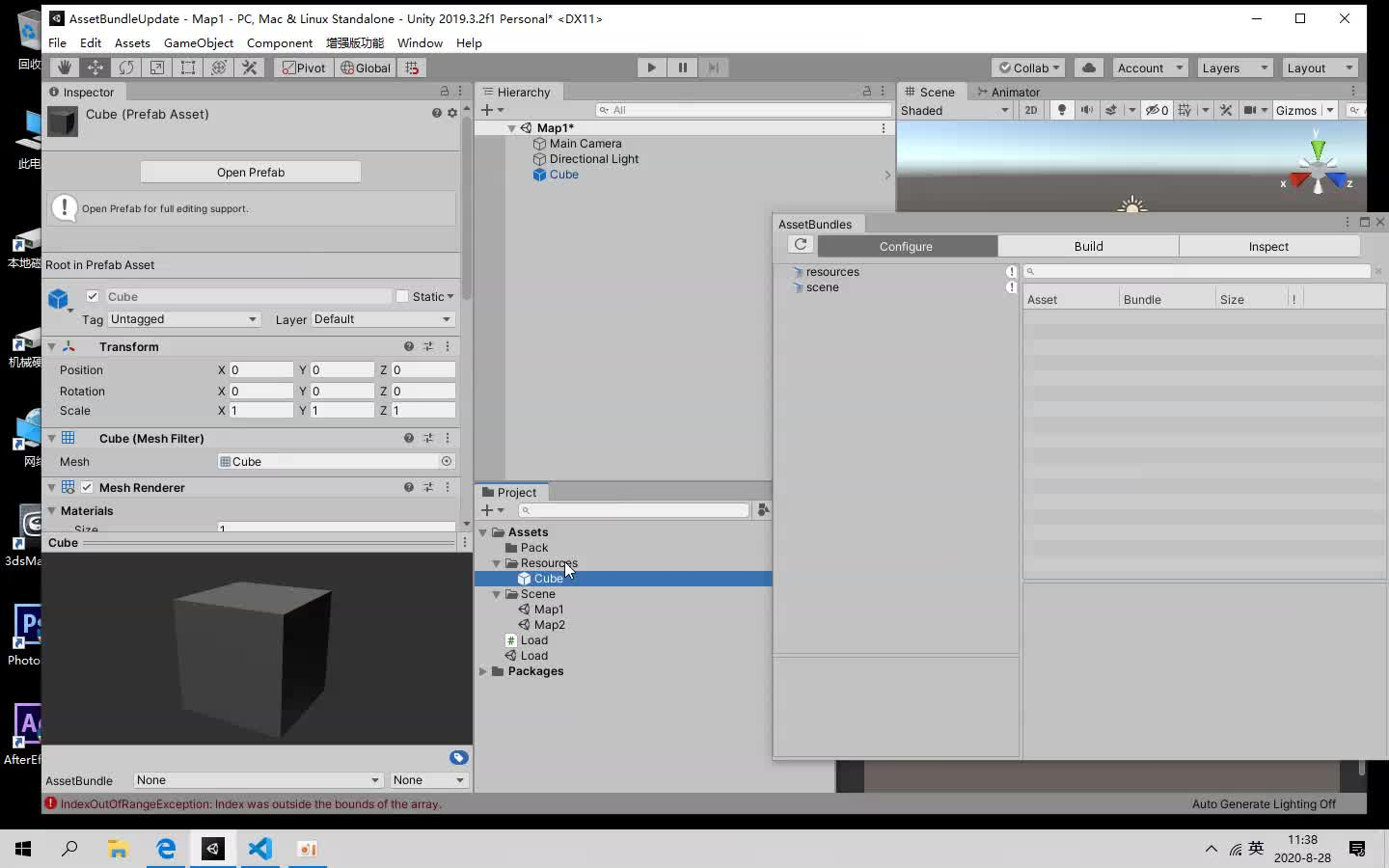Open the Layers dropdown

pyautogui.click(x=1234, y=68)
